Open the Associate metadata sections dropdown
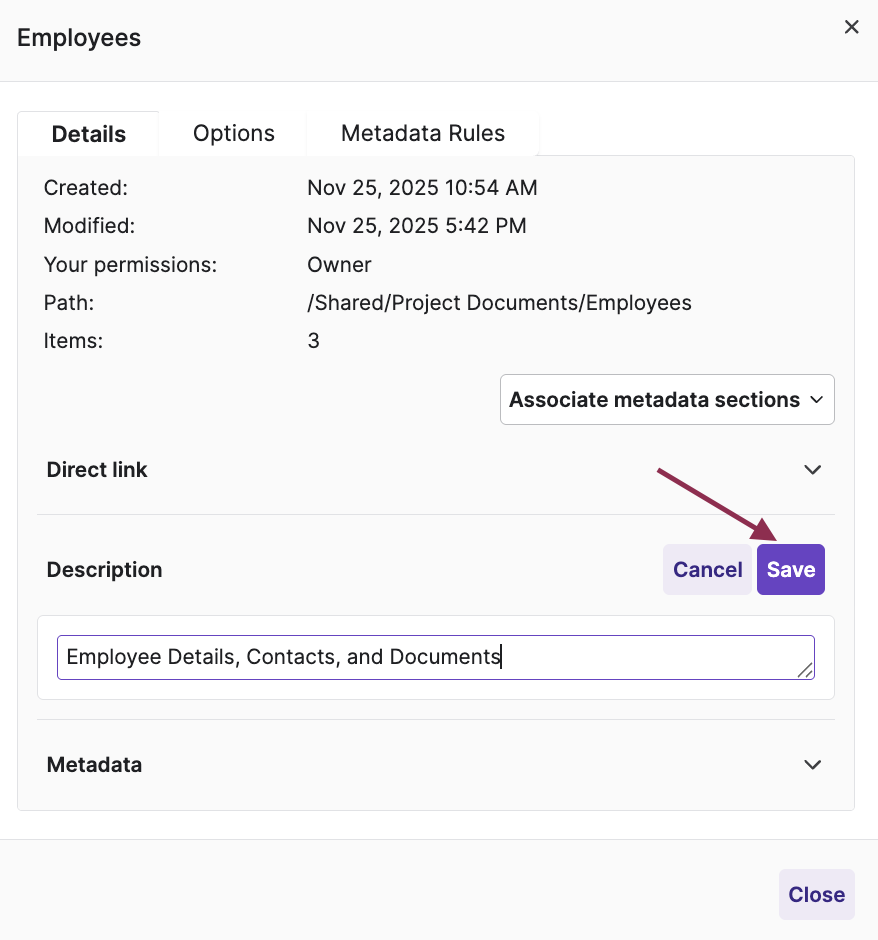The width and height of the screenshot is (878, 940). click(x=667, y=399)
